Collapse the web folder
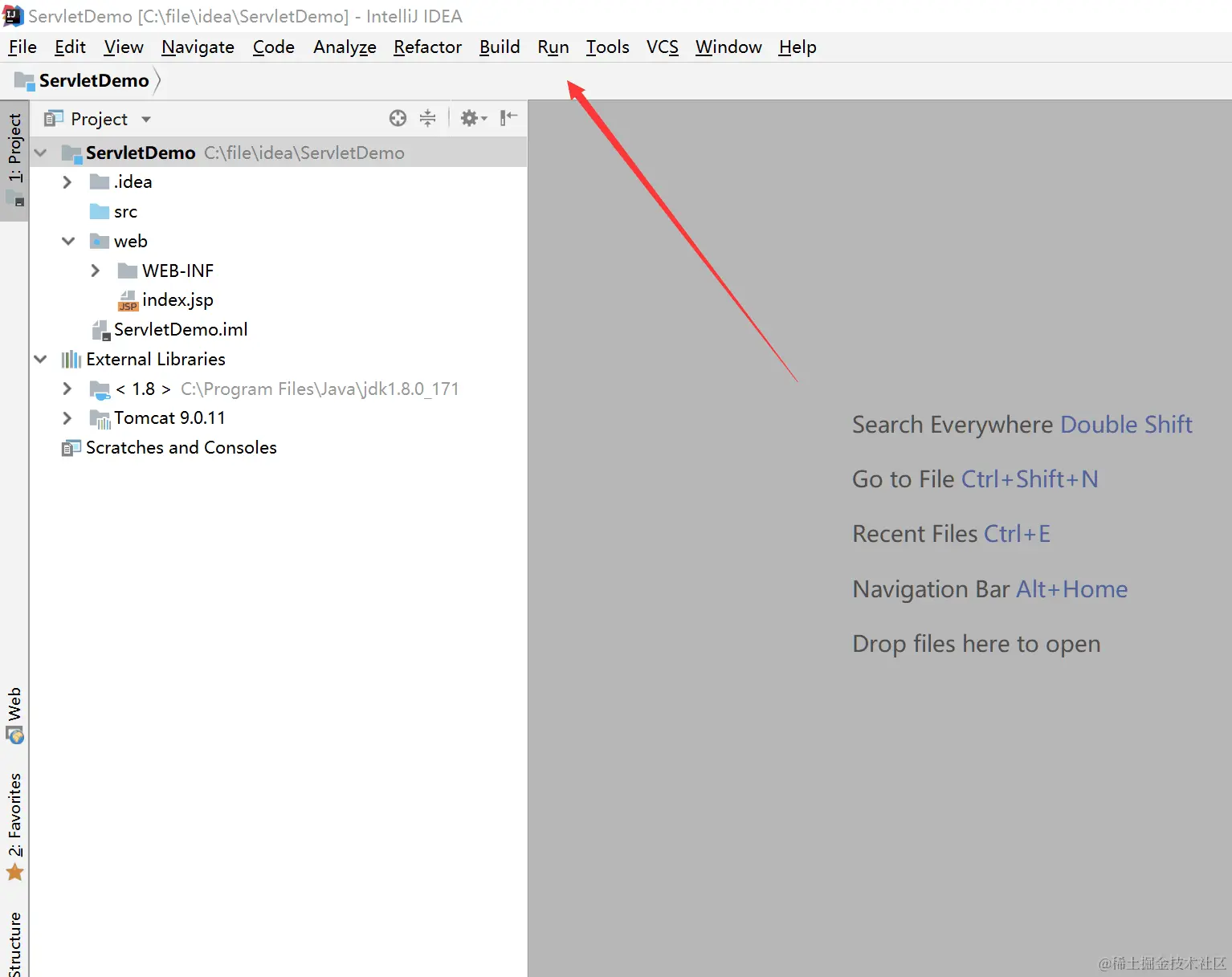This screenshot has width=1232, height=977. click(x=68, y=241)
